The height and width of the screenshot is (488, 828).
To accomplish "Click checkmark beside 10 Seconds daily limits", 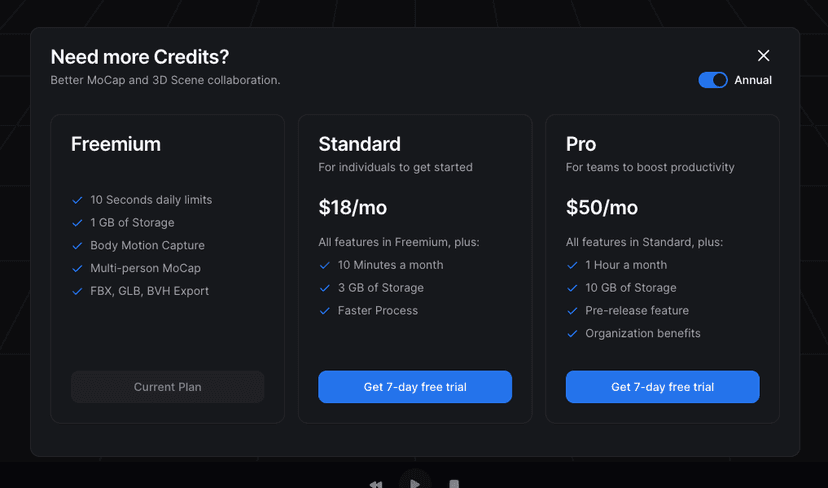I will 77,200.
